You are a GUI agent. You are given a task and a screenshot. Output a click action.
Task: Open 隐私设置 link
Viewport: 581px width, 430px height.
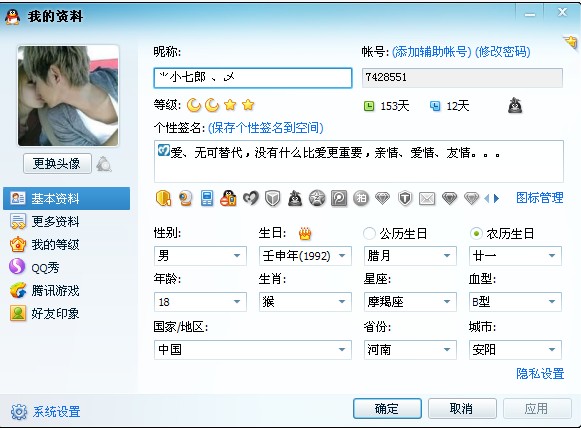540,373
